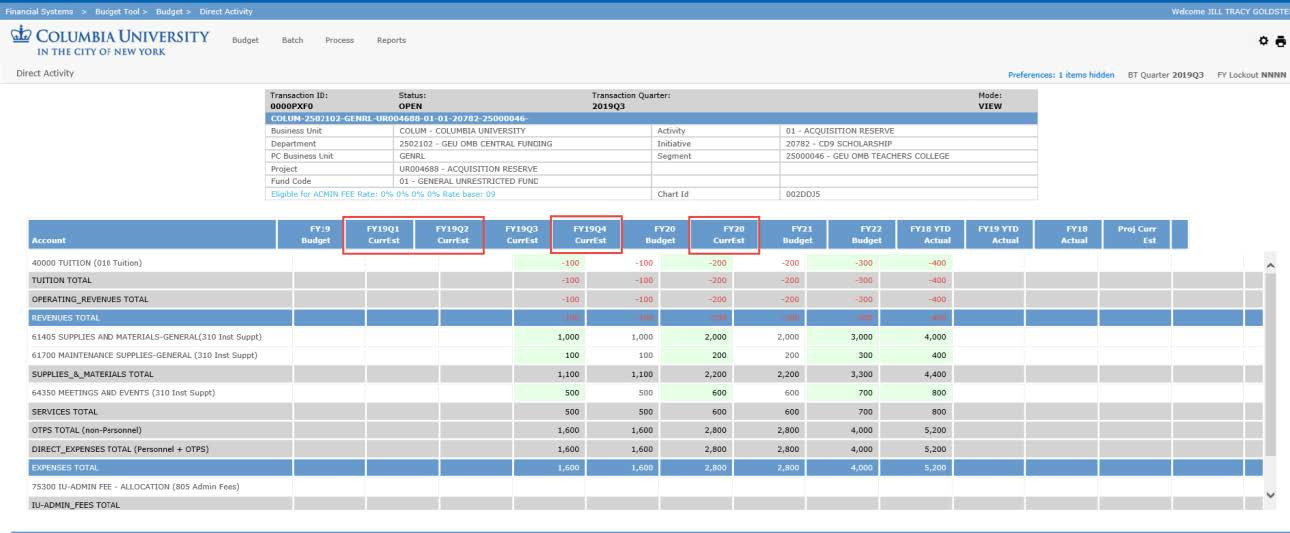Image resolution: width=1290 pixels, height=533 pixels.
Task: Open the Batch menu
Action: pos(292,40)
